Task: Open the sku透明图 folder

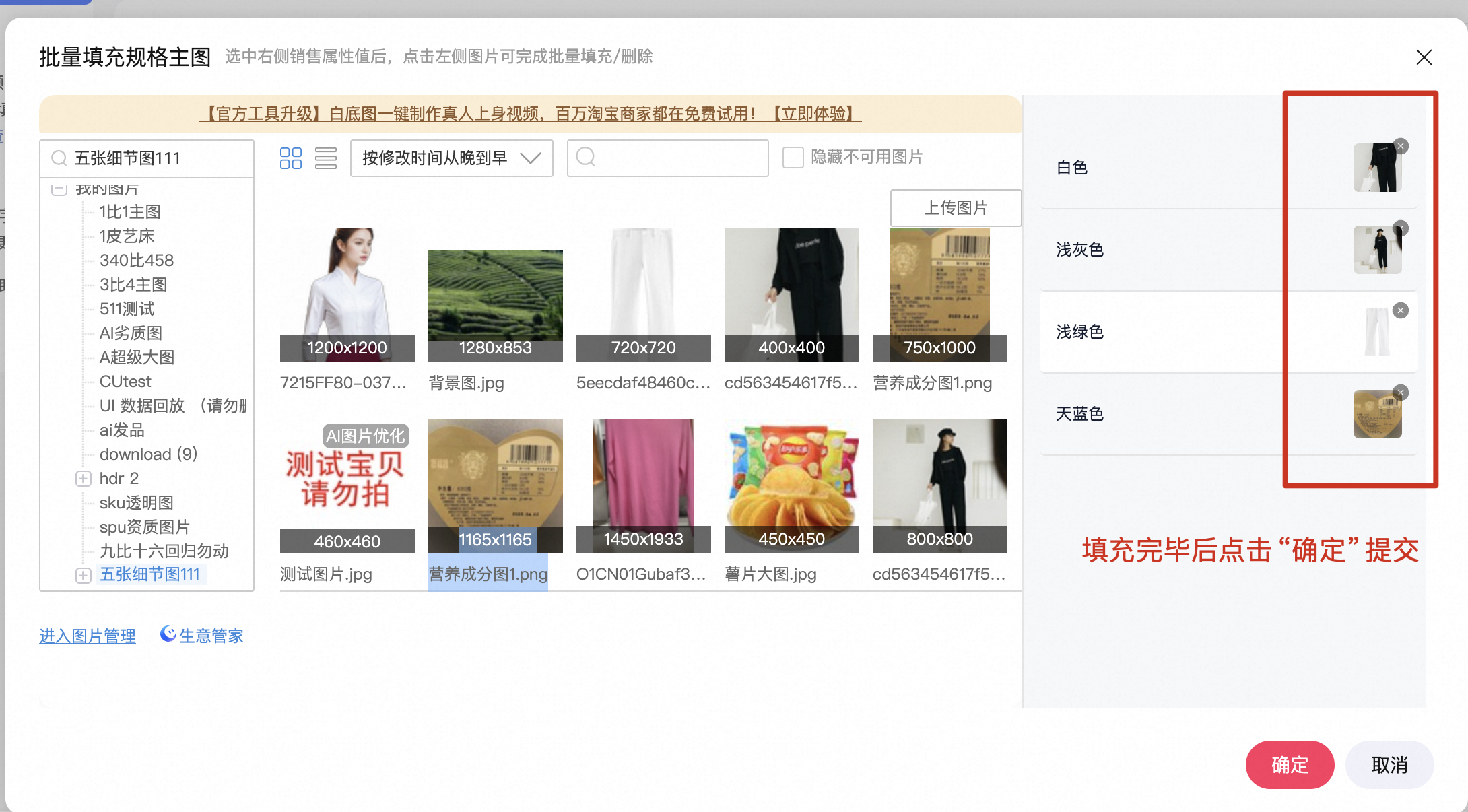Action: 137,503
